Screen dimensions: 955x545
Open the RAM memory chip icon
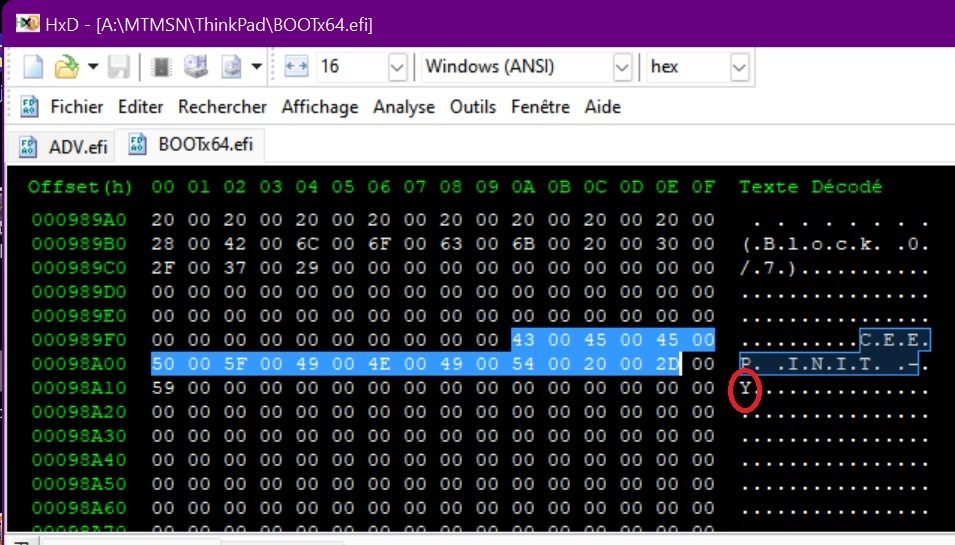161,66
